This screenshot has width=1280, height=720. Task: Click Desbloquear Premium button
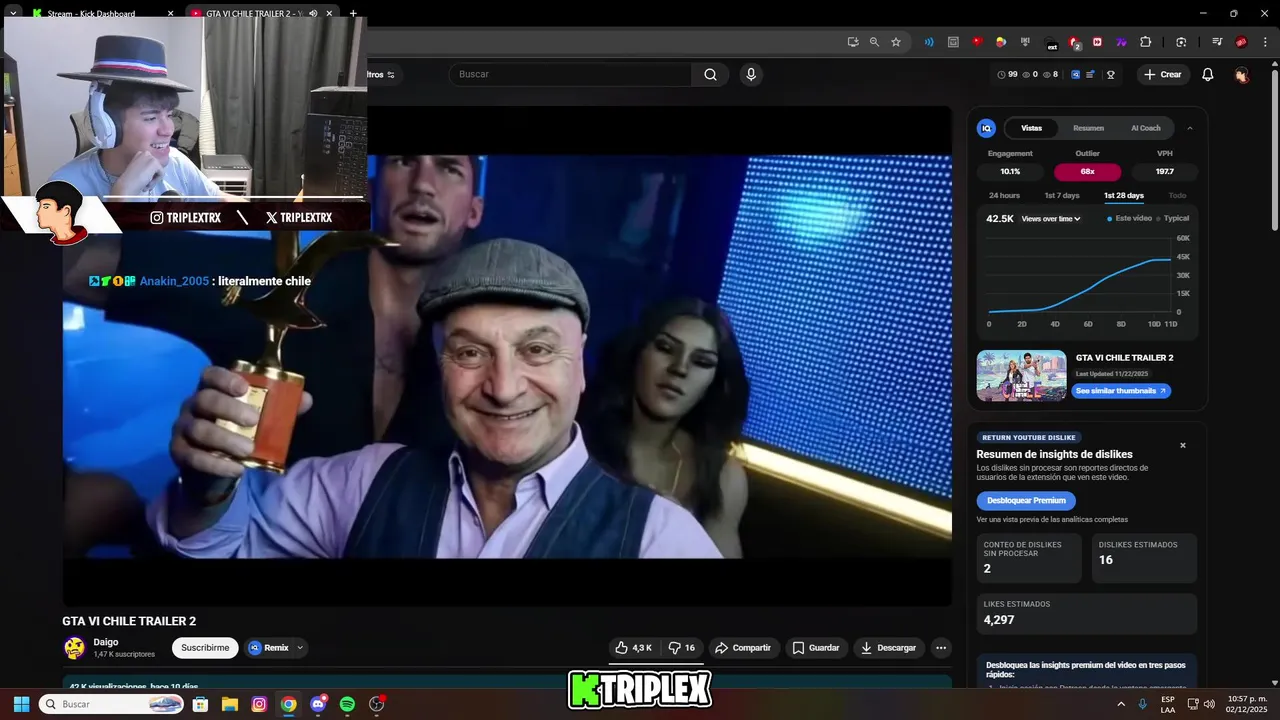[x=1026, y=500]
